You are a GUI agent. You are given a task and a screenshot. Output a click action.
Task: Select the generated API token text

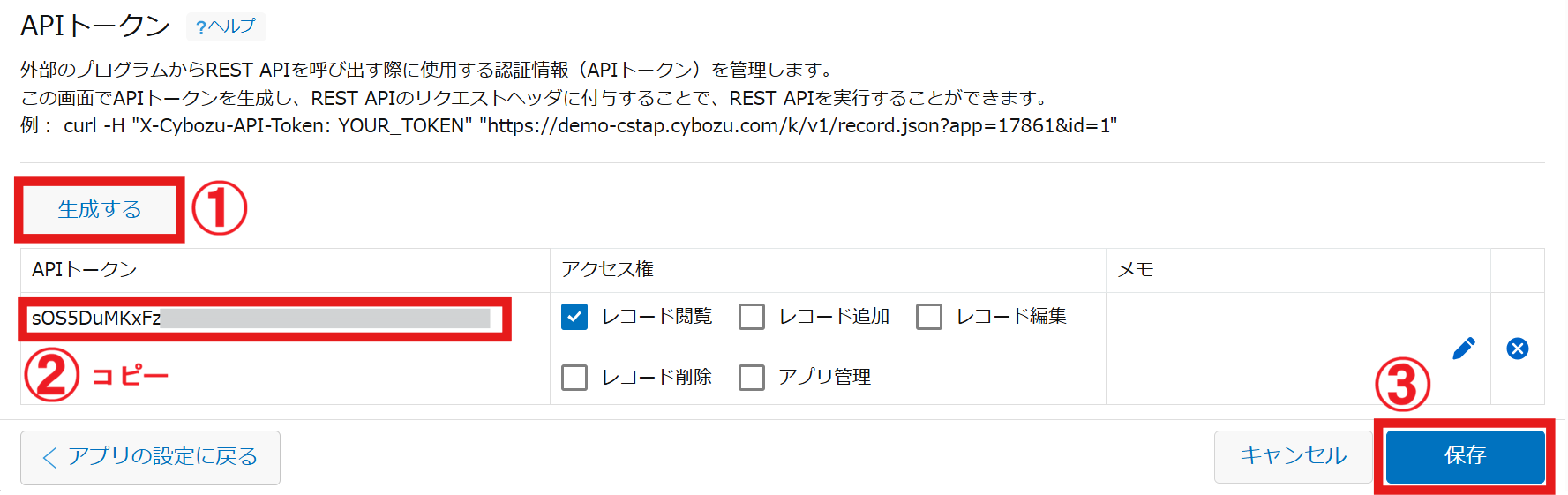coord(261,319)
